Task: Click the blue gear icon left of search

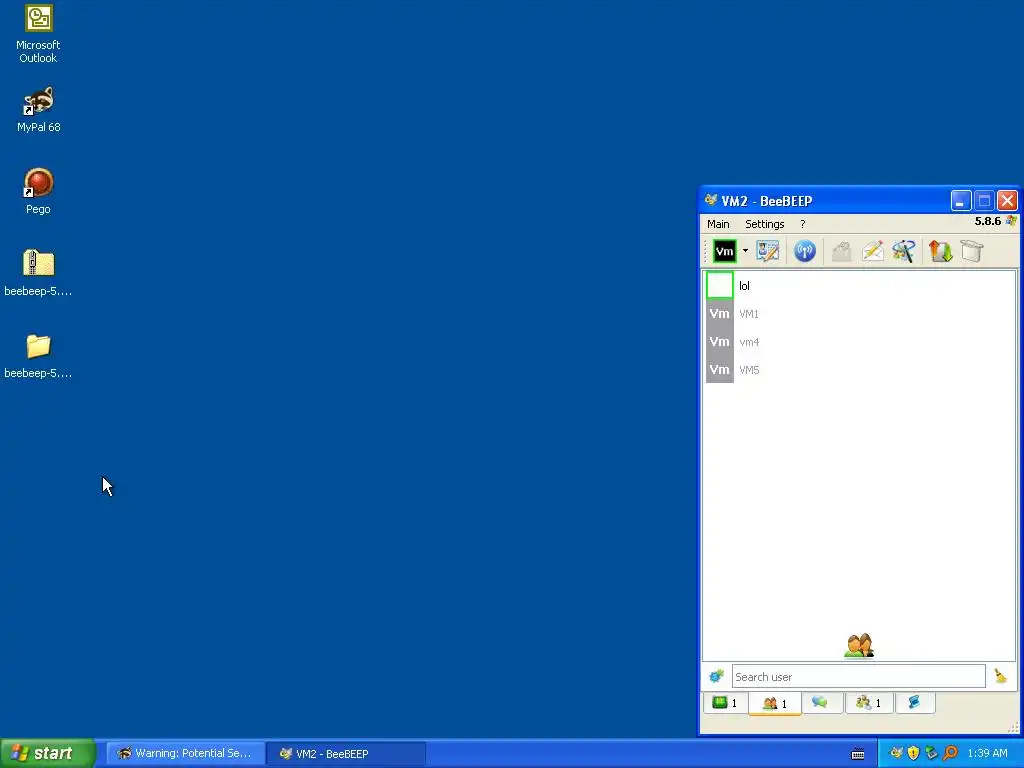Action: (x=716, y=676)
